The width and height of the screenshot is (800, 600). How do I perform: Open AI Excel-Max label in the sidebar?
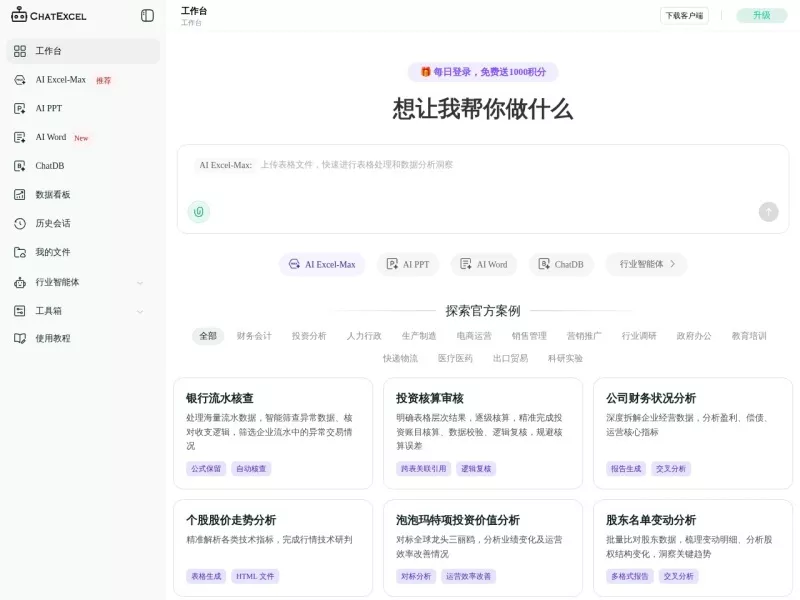pyautogui.click(x=61, y=80)
